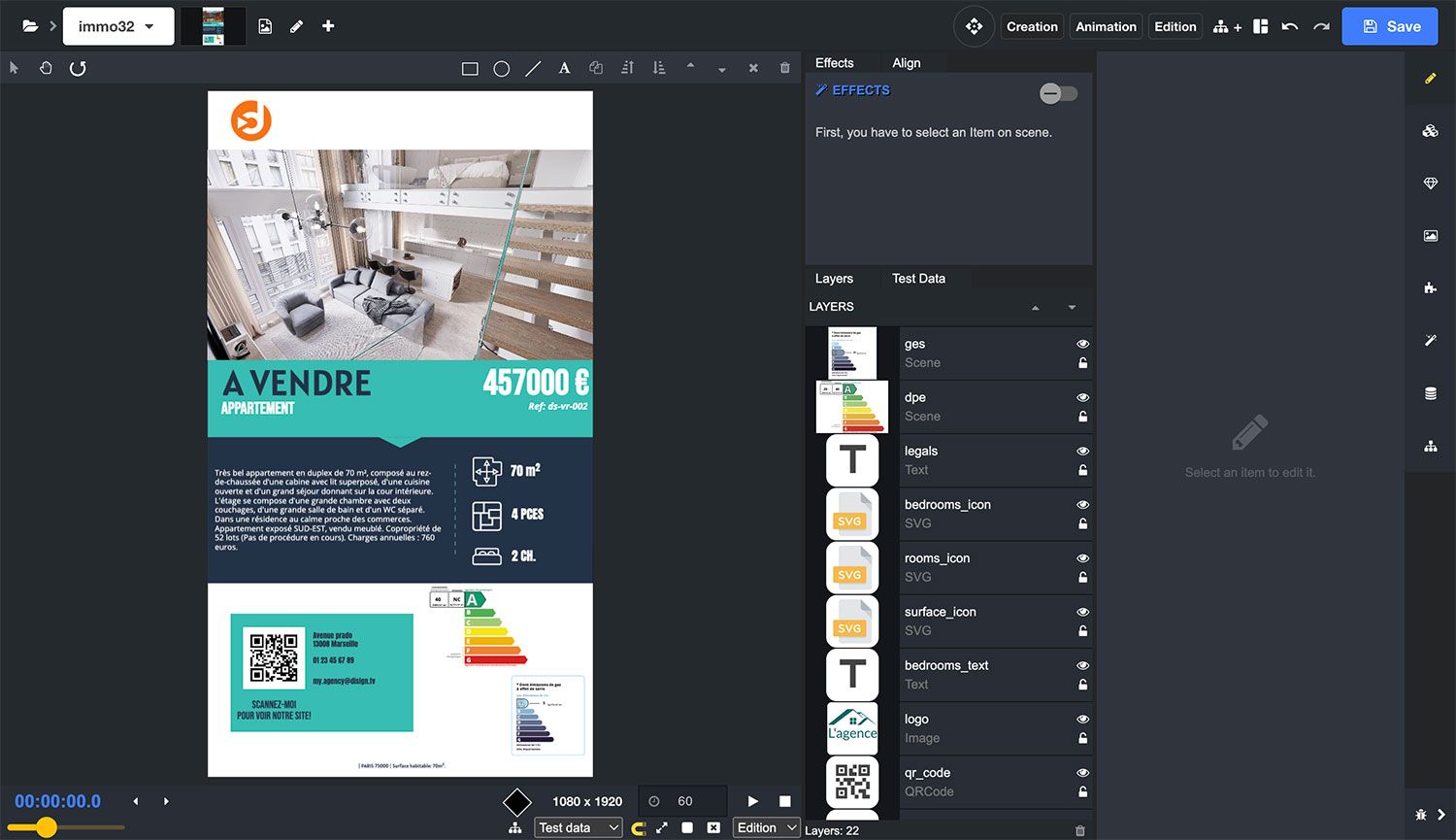Toggle the Effects enable switch
Viewport: 1456px width, 840px height.
tap(1058, 93)
